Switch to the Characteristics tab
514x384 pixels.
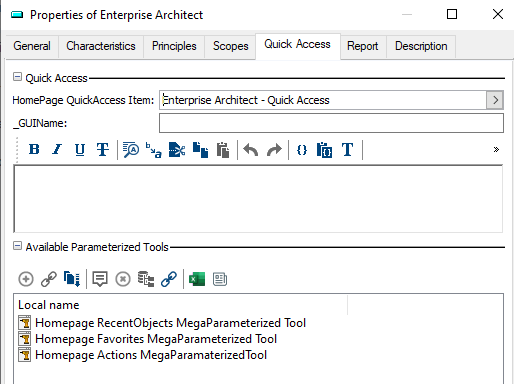[x=101, y=46]
